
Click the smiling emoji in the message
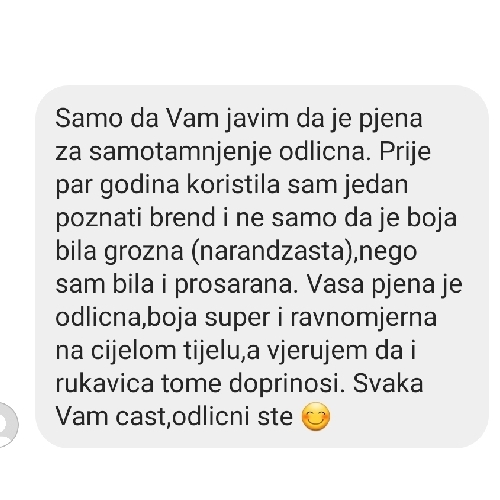316,417
